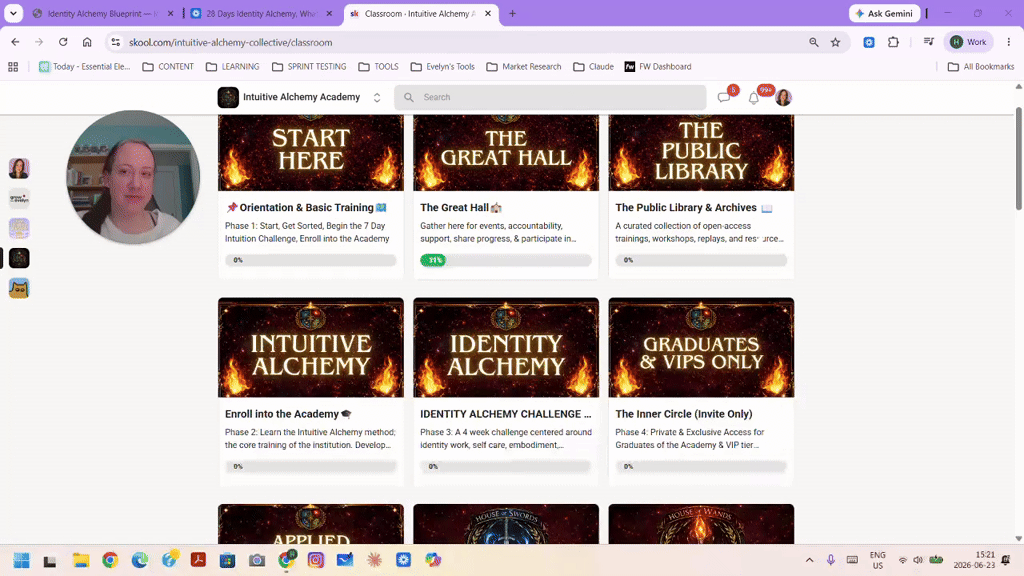Screen dimensions: 1024x576
Task: Open the blue extension icon in toolbar
Action: click(x=869, y=42)
